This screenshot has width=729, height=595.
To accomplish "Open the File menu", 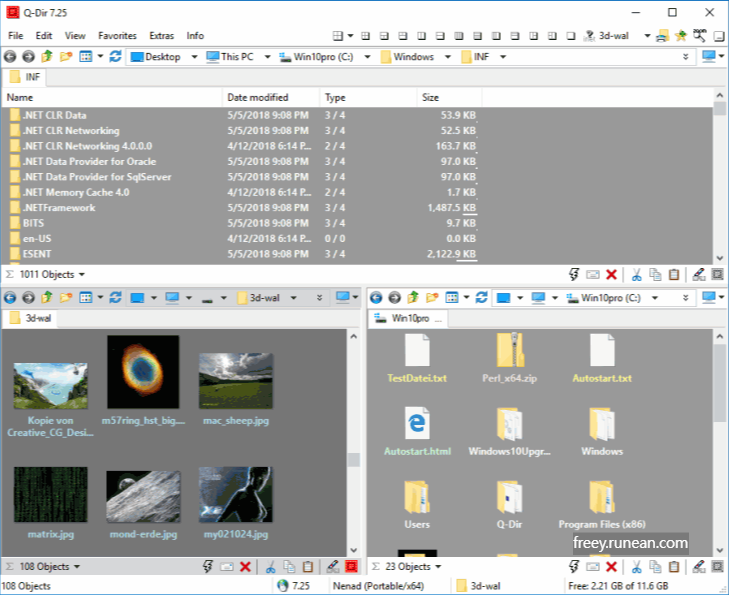I will [x=15, y=36].
